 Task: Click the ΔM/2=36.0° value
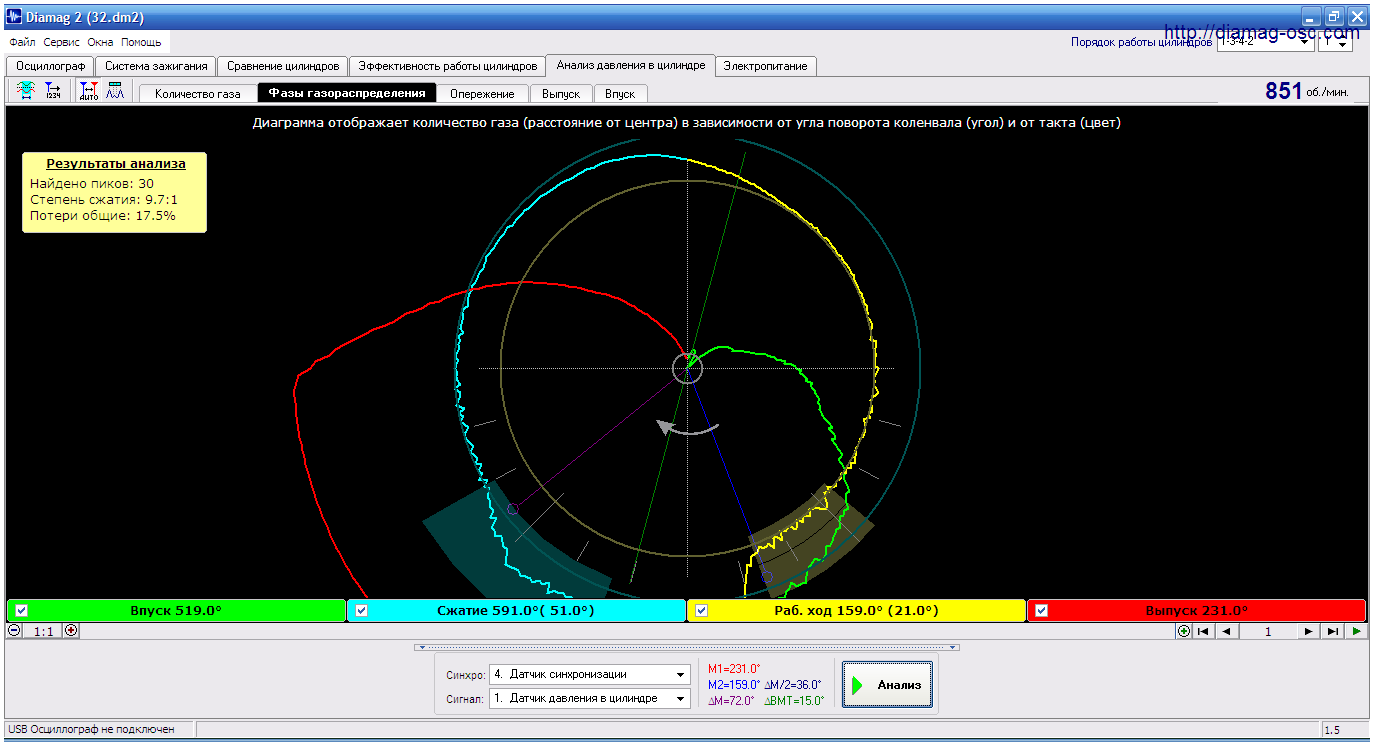click(x=793, y=685)
